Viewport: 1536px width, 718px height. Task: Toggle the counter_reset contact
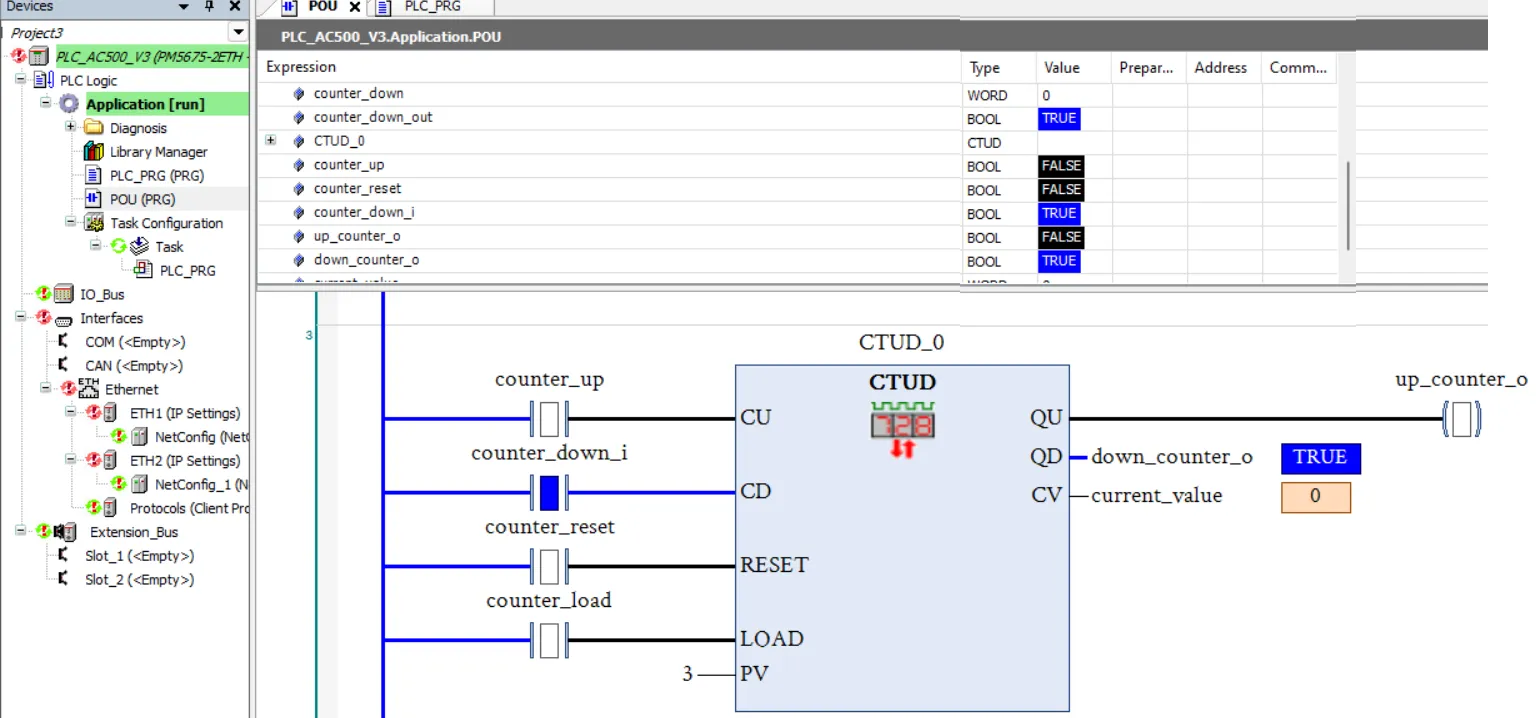(549, 566)
